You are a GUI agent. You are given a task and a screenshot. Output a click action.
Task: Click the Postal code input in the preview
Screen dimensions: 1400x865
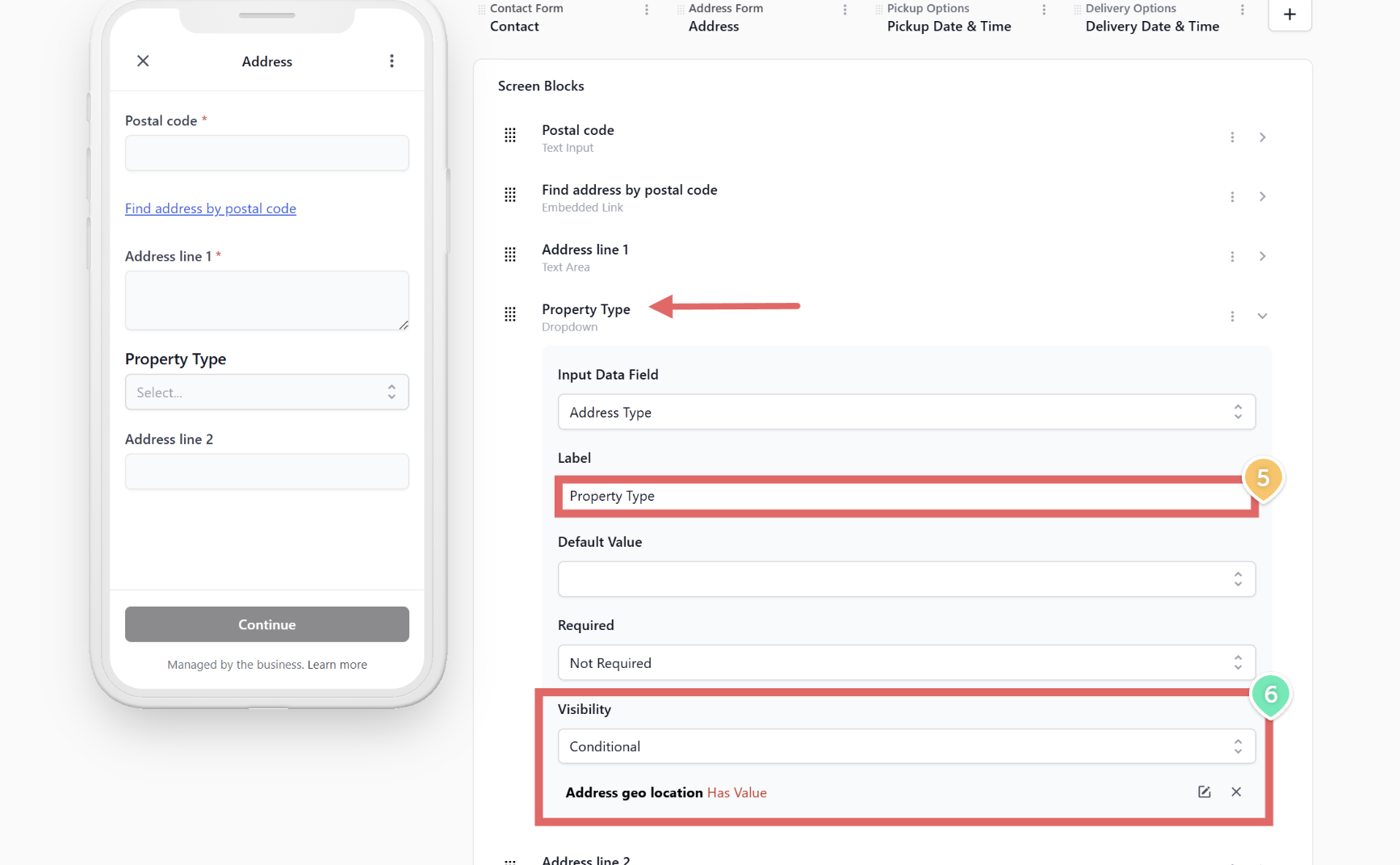(267, 153)
